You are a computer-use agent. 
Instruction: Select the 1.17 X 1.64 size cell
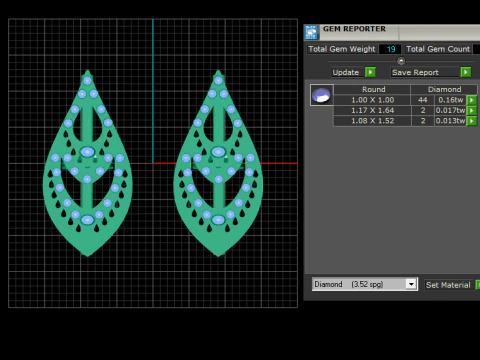pyautogui.click(x=372, y=110)
